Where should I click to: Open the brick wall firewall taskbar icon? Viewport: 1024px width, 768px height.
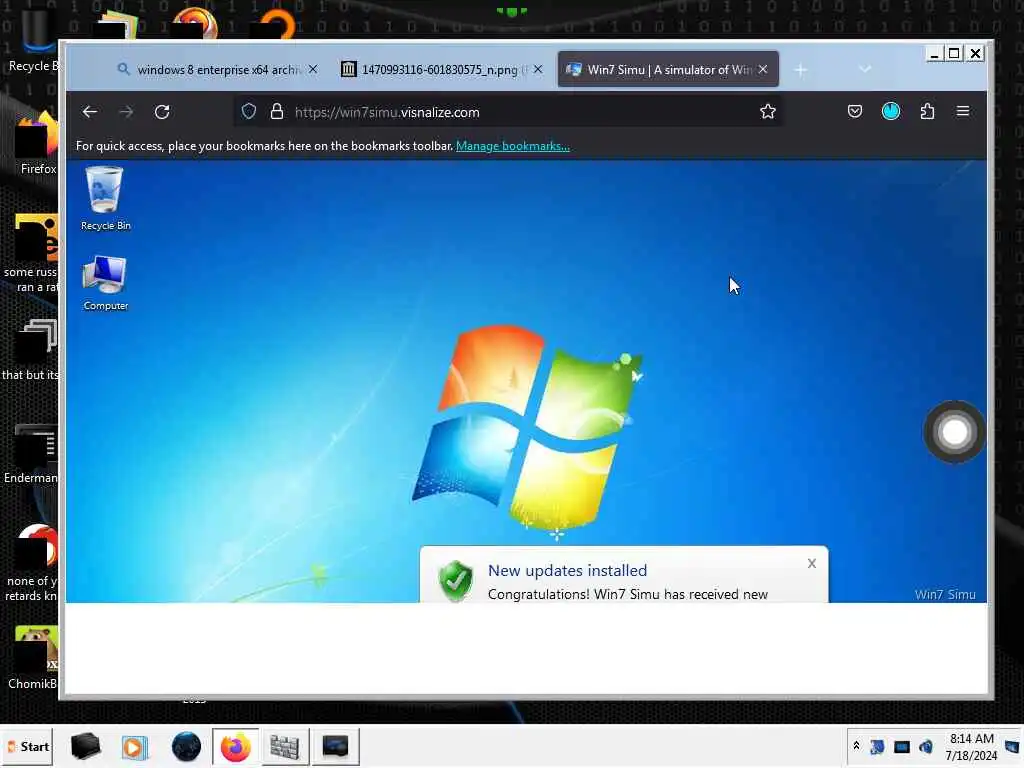285,746
